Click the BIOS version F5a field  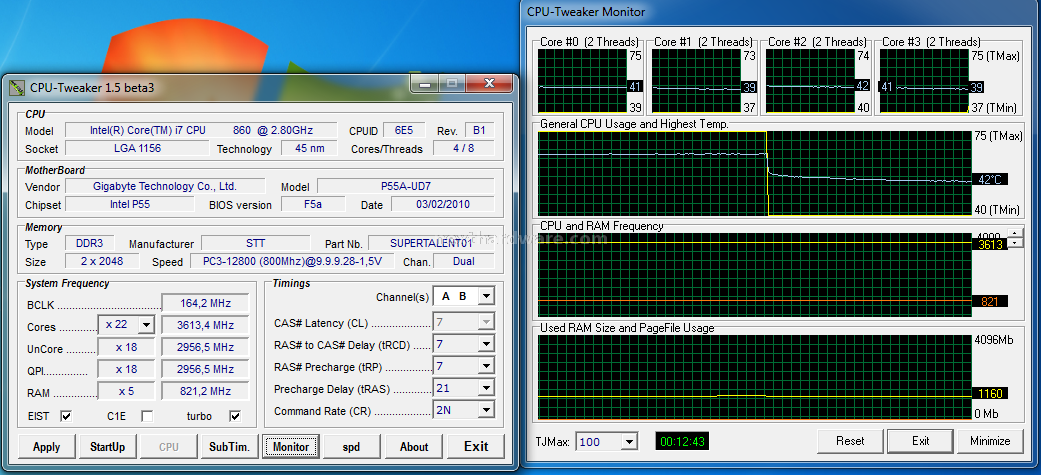click(x=313, y=204)
